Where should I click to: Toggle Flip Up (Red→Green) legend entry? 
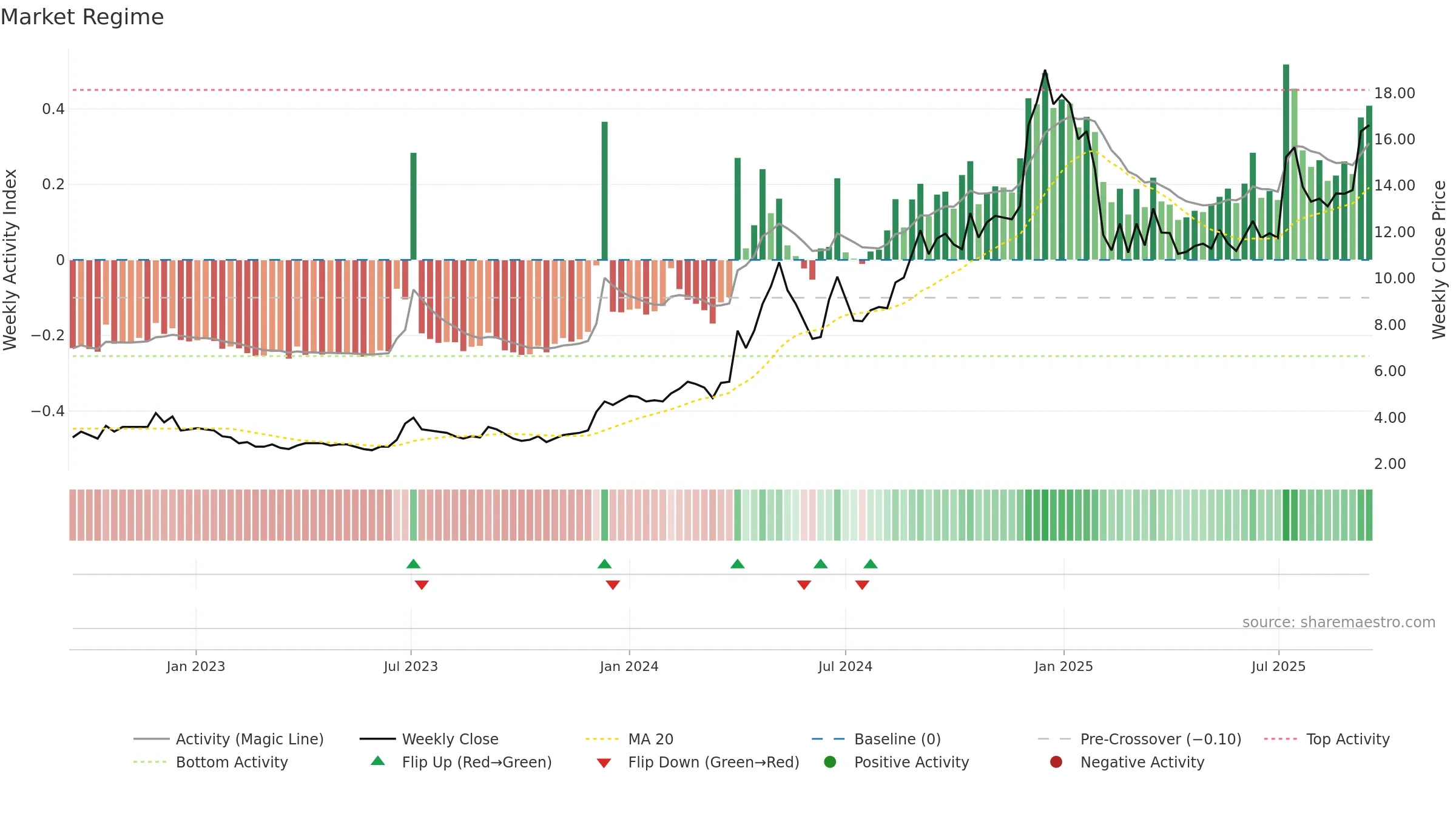click(x=461, y=762)
